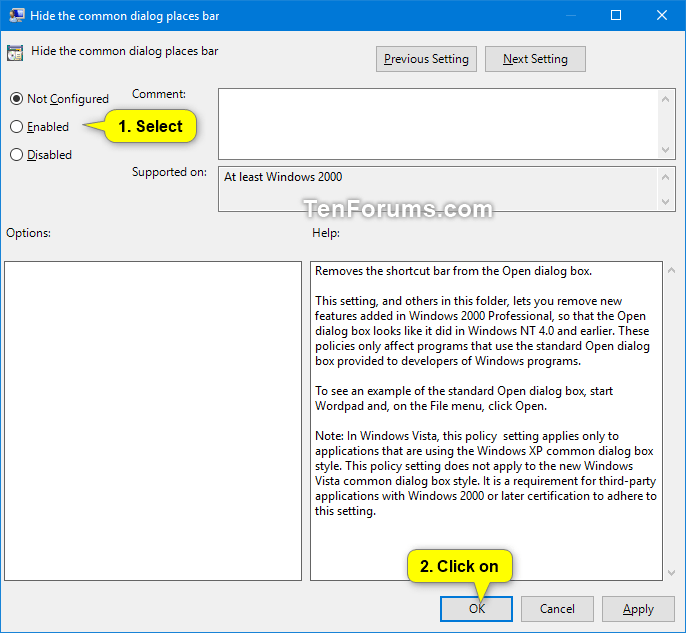Screen dimensions: 686x633
Task: Click Help pane scroll down arrow
Action: [672, 573]
